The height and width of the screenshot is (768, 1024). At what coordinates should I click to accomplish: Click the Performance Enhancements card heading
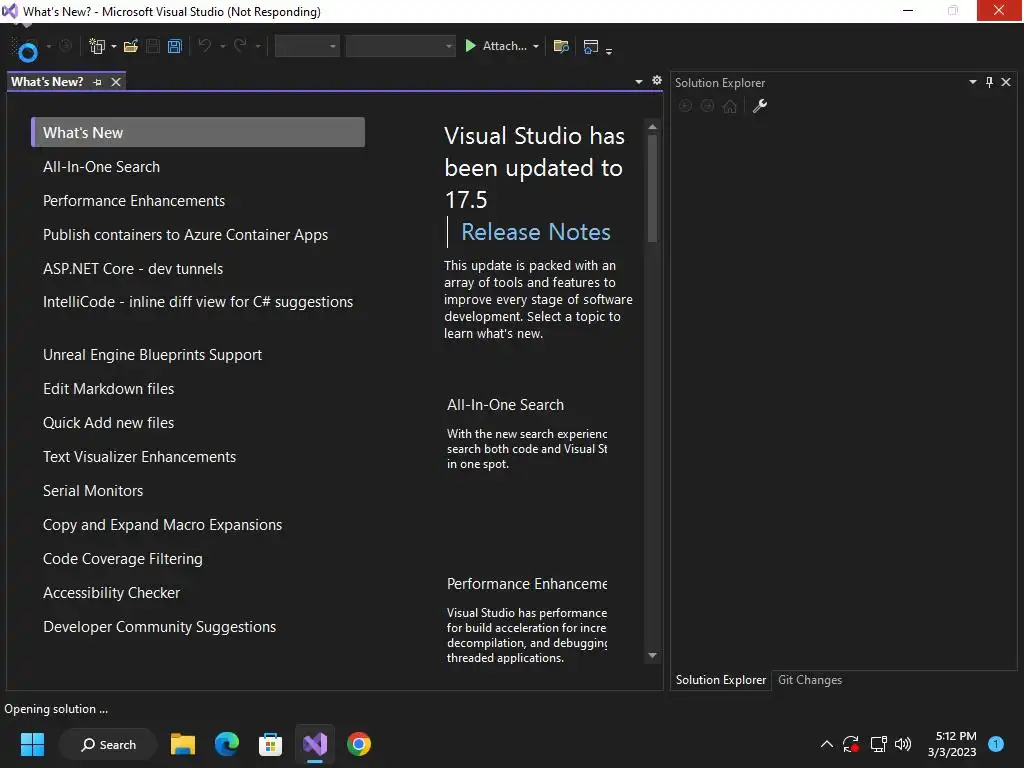point(527,584)
